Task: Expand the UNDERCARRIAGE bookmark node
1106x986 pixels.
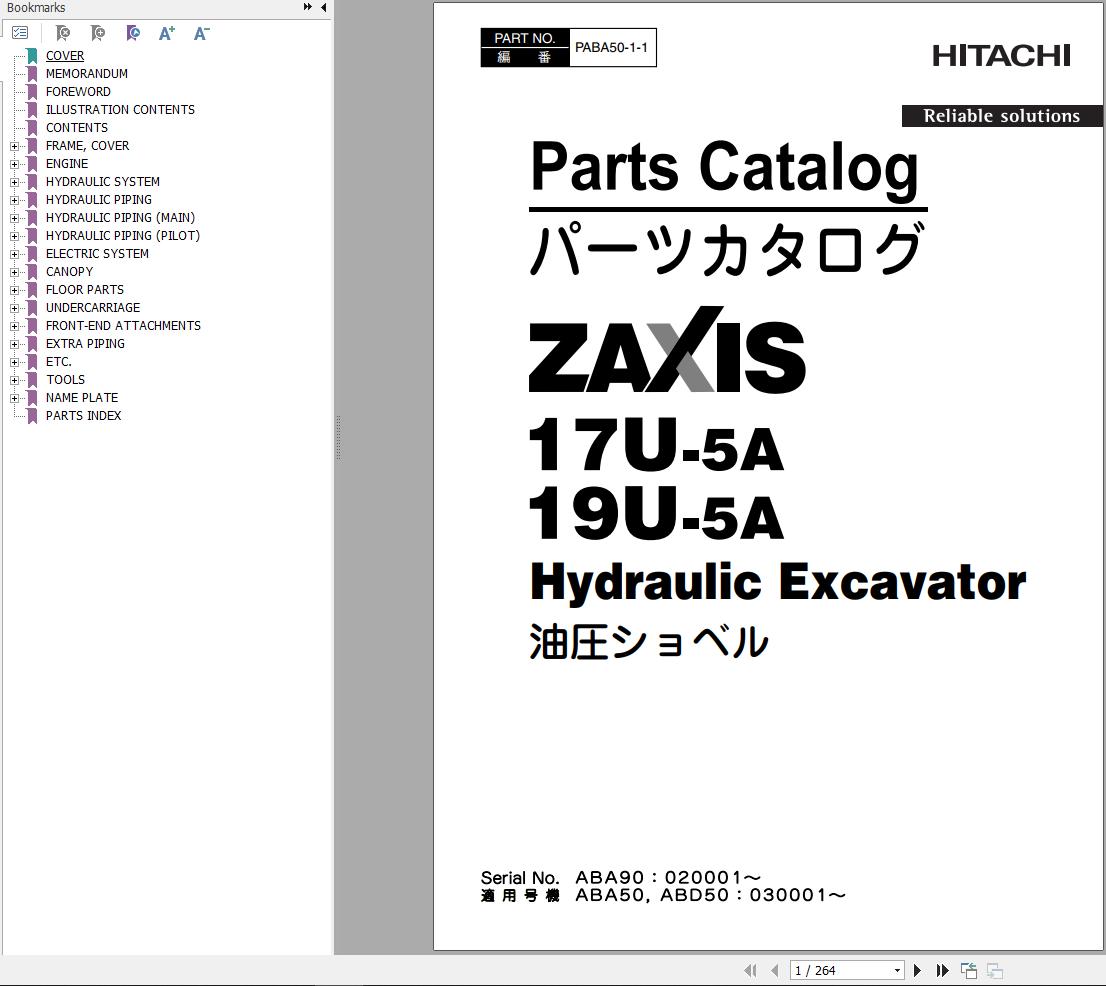Action: [14, 308]
